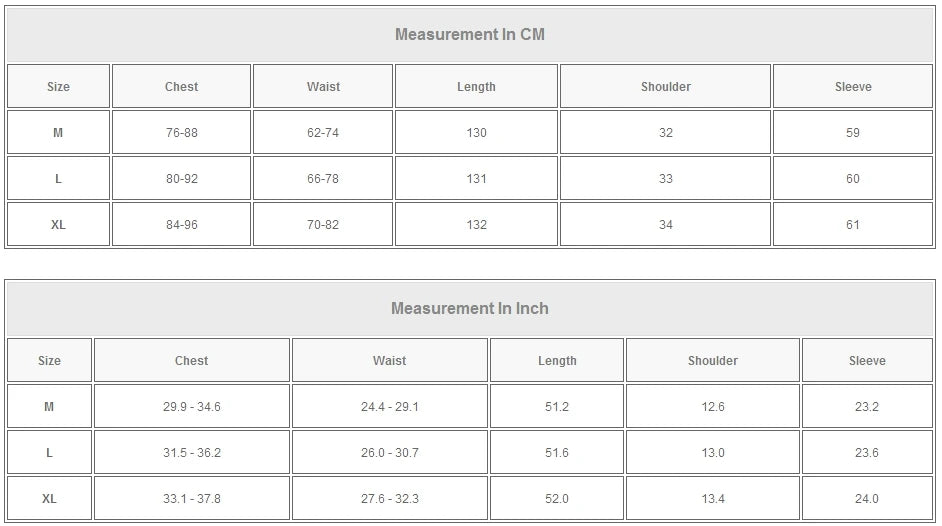The image size is (942, 526).
Task: Click the waist value 27.6 - 32.3
Action: (x=389, y=499)
